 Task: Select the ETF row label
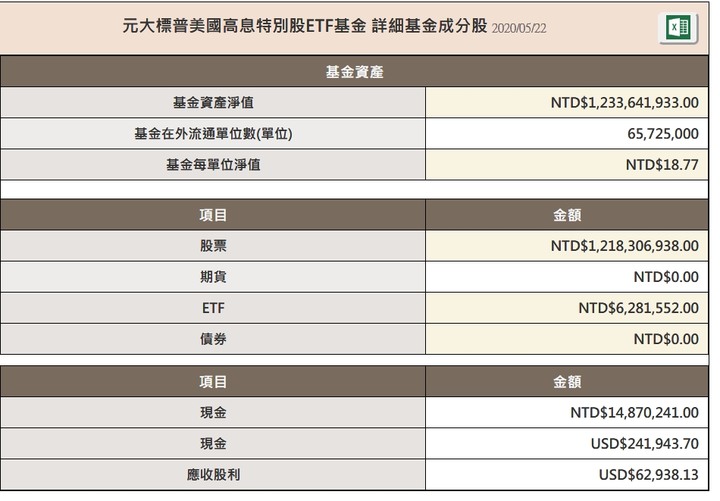point(213,308)
